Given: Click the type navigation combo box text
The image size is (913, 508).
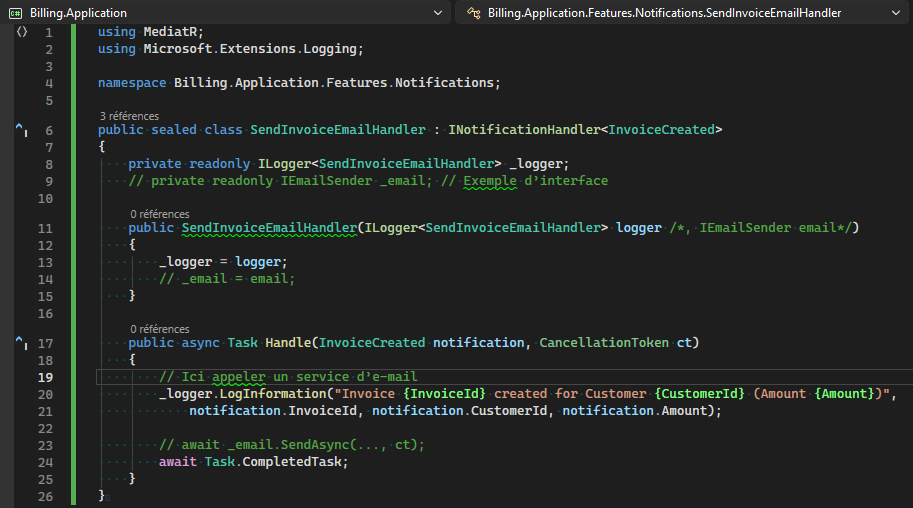Looking at the screenshot, I should click(x=665, y=13).
